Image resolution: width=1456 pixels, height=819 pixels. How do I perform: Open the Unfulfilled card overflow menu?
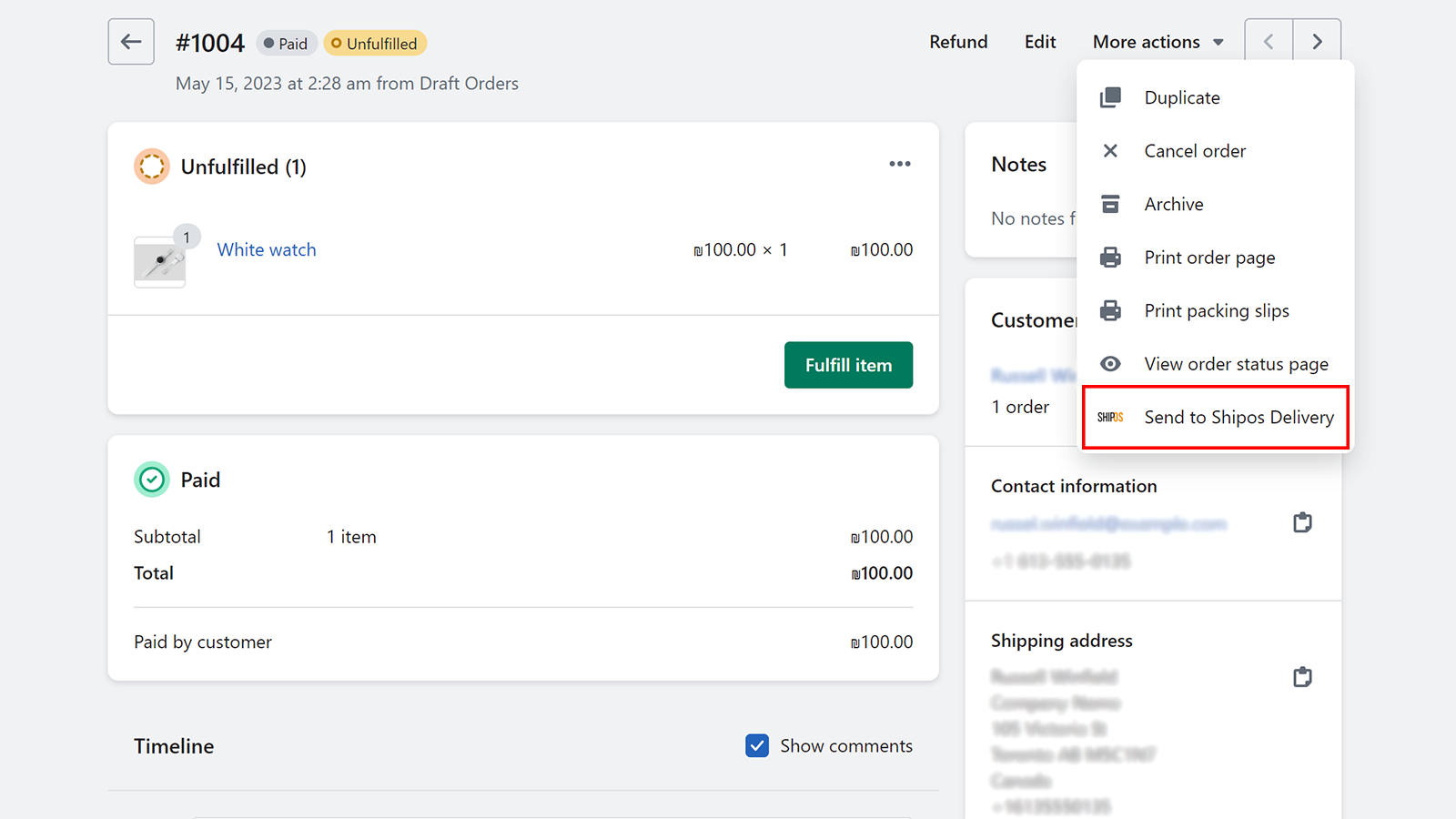[899, 164]
